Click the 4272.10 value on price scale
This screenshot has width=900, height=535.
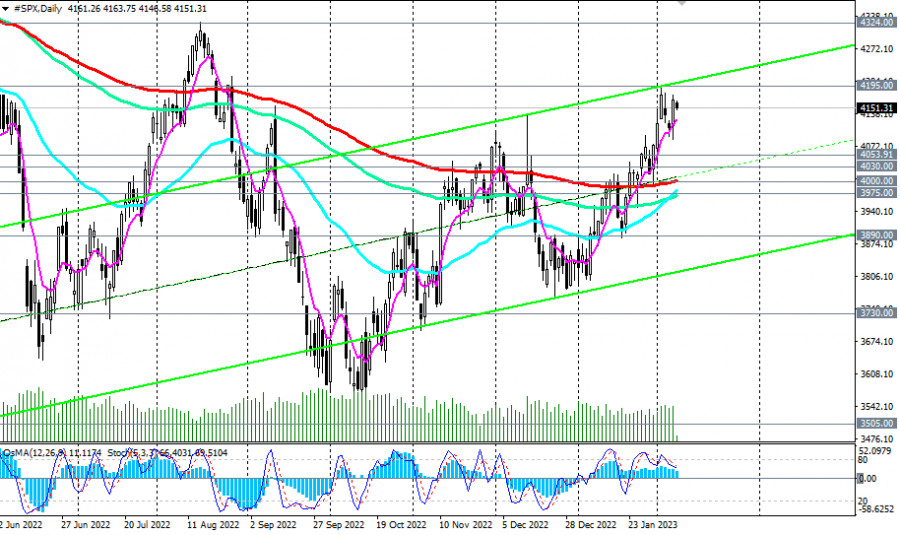[876, 49]
